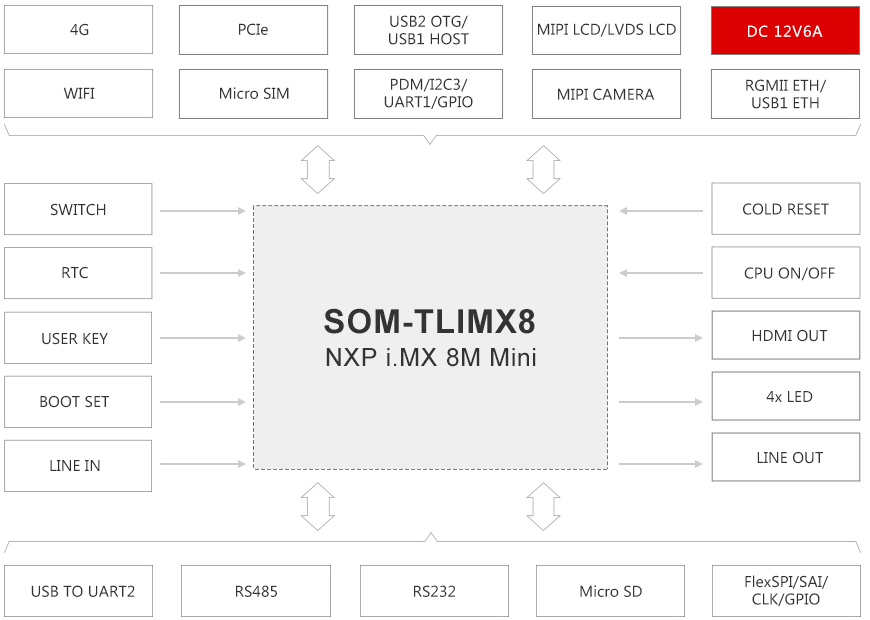The width and height of the screenshot is (870, 620).
Task: Select the USER KEY block
Action: (78, 338)
